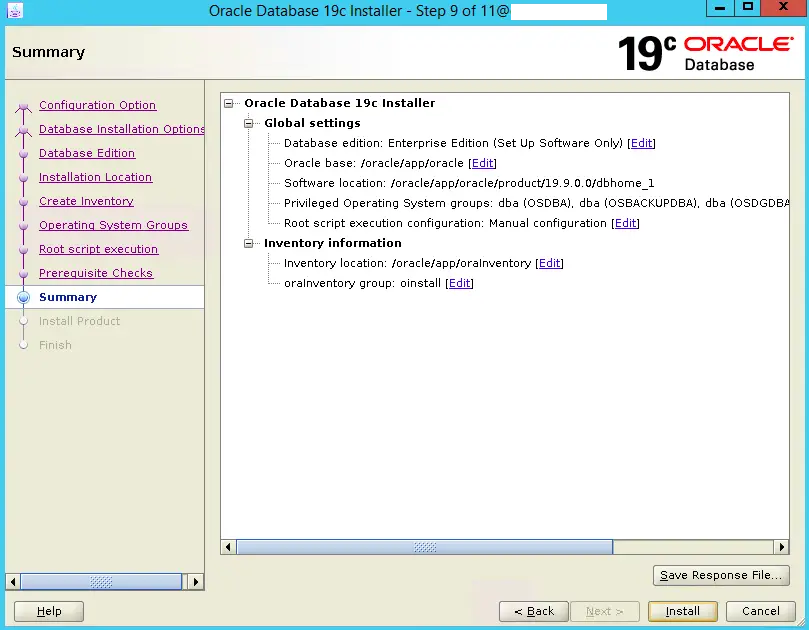Screen dimensions: 809x630
Task: Collapse the Oracle Database 19c Installer tree root
Action: tap(229, 104)
